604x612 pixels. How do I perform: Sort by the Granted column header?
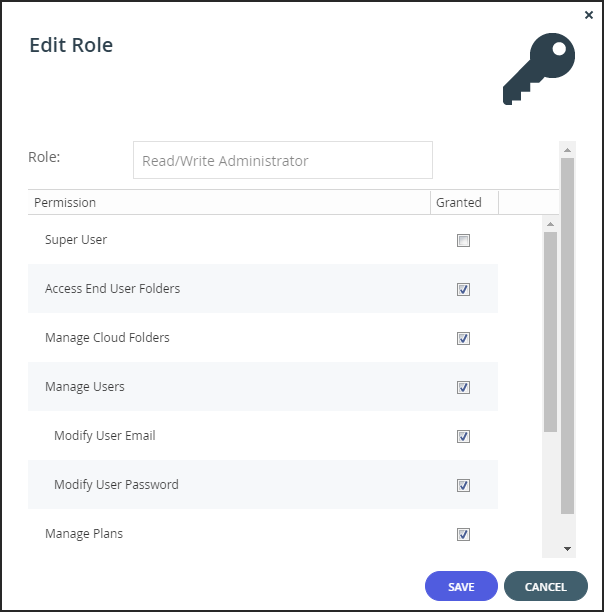(x=464, y=203)
